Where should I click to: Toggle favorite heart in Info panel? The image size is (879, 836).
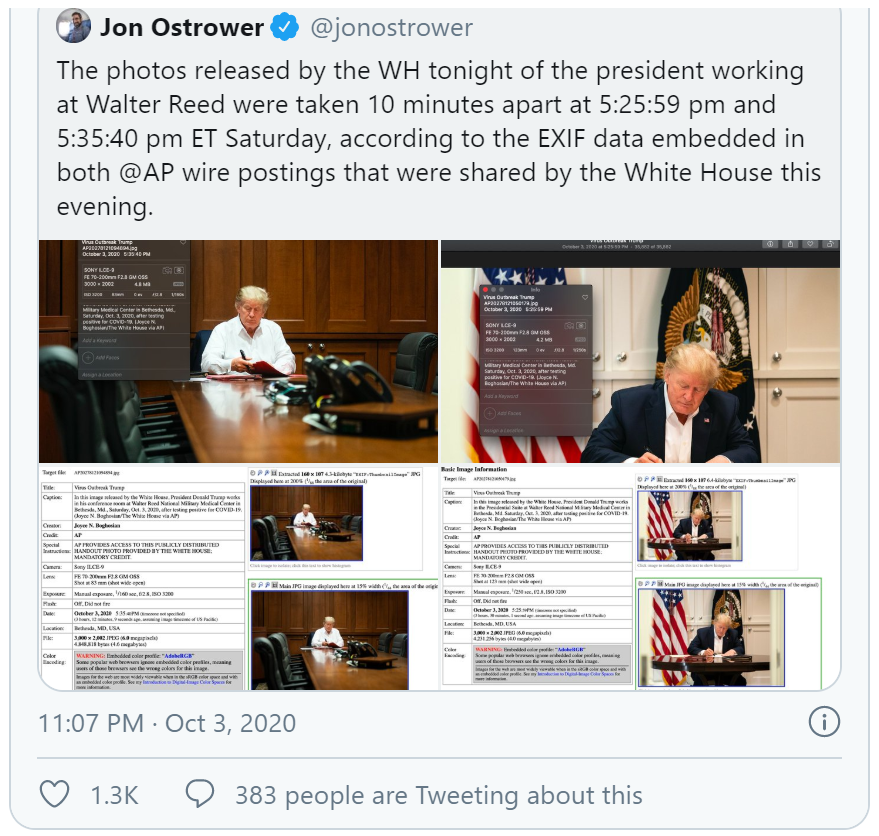585,298
